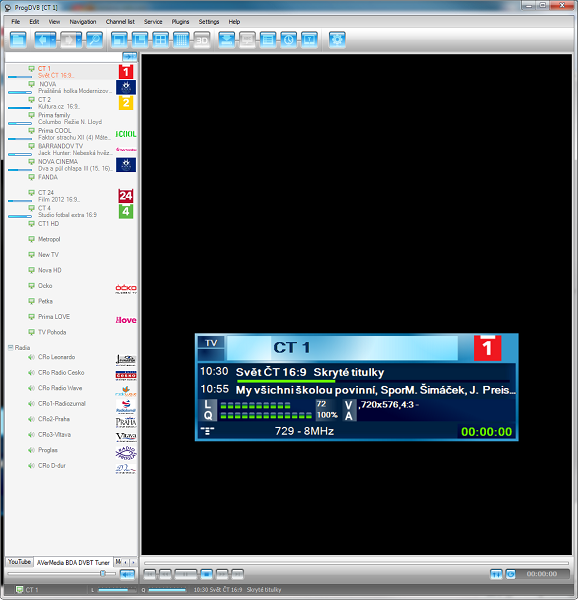Toggle subtitles (ABC) toolbar icon
Image resolution: width=579 pixels, height=600 pixels.
[247, 39]
